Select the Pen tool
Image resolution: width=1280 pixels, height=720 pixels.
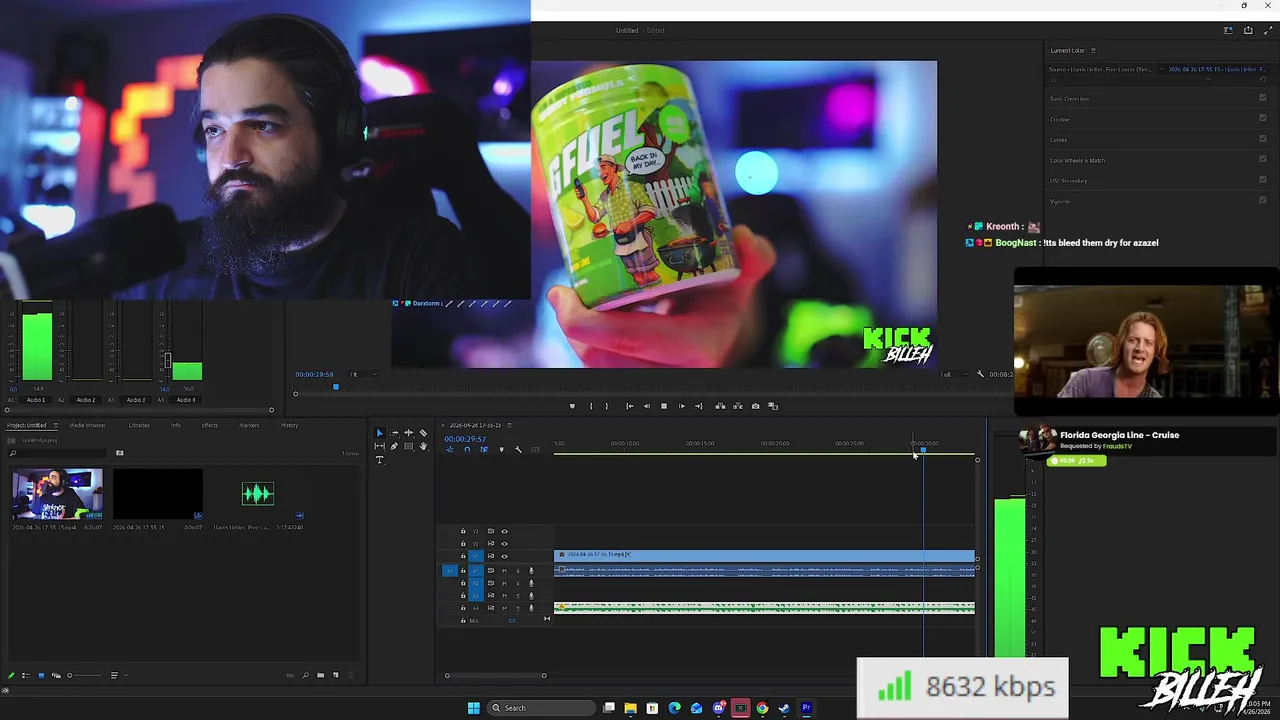click(x=394, y=446)
